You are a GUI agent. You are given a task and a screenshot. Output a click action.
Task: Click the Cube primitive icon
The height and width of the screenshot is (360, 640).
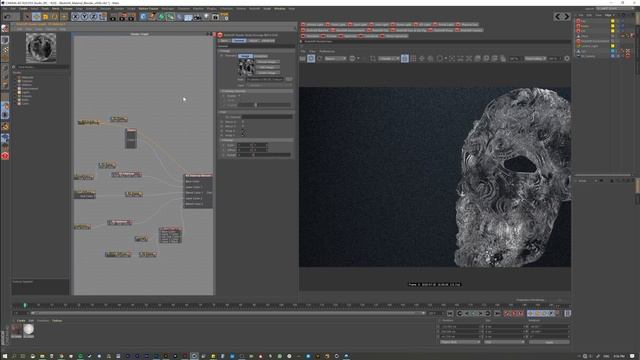143,17
